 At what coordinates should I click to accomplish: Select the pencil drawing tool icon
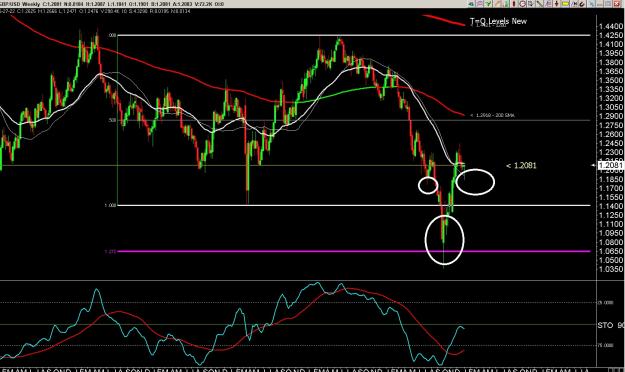click(497, 4)
